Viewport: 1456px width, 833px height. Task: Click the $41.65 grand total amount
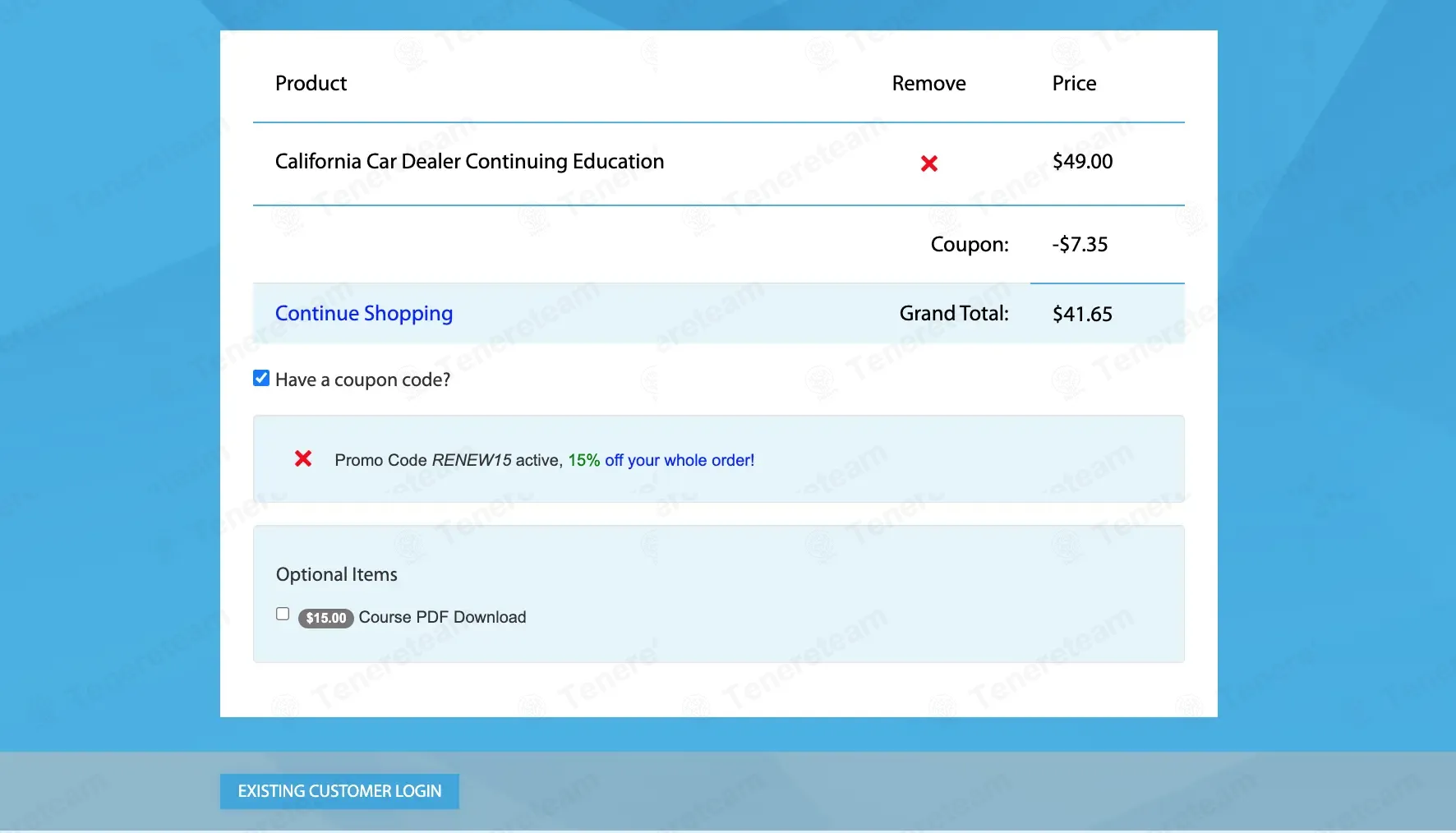coord(1082,314)
